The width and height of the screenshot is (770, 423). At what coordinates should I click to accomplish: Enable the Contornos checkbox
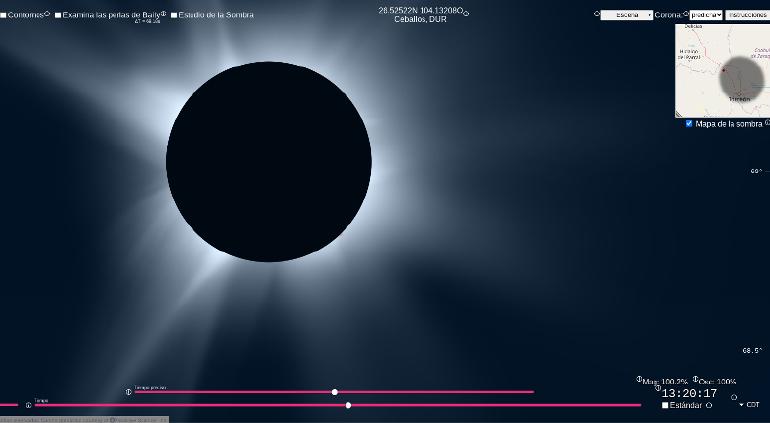tap(3, 15)
